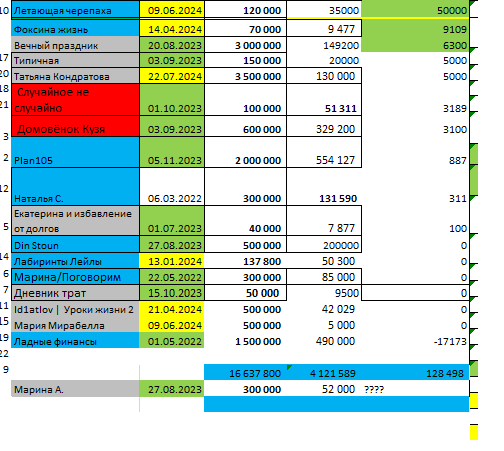Click the Din Stoun cell

point(75,244)
